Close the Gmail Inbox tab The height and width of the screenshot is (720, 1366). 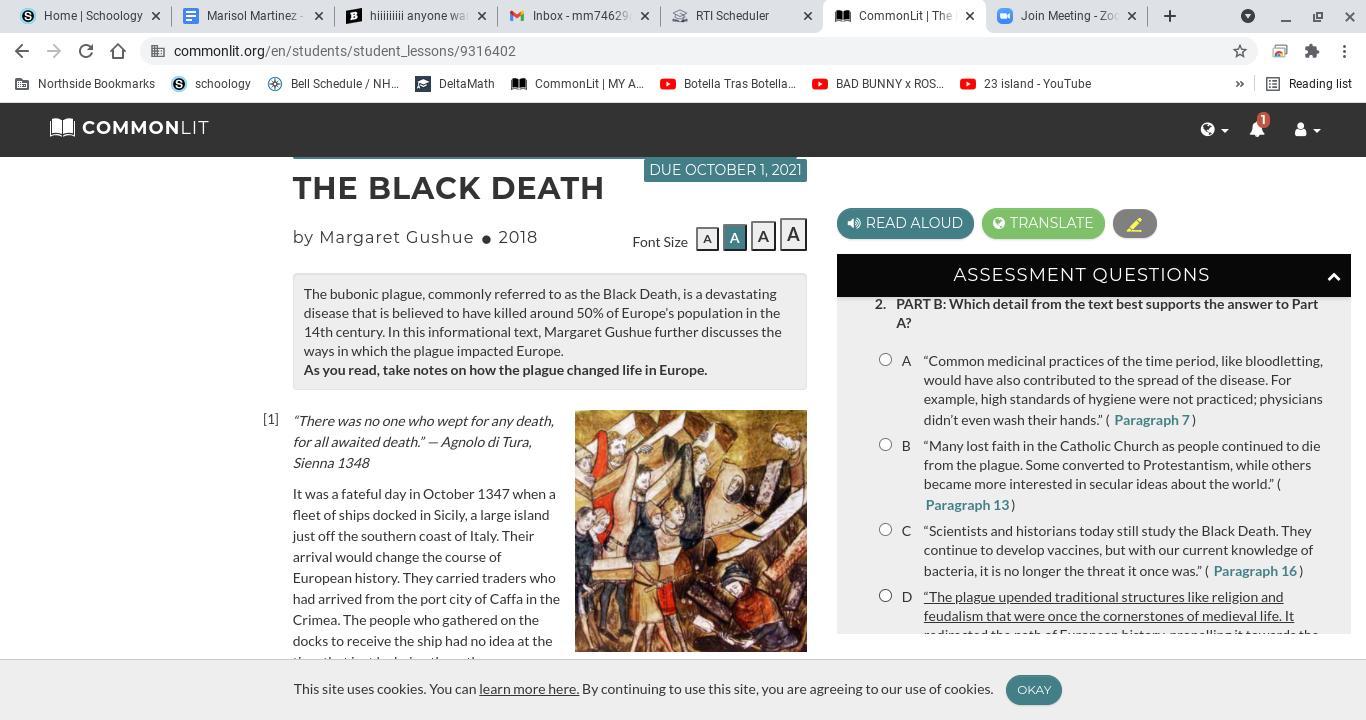click(x=645, y=16)
